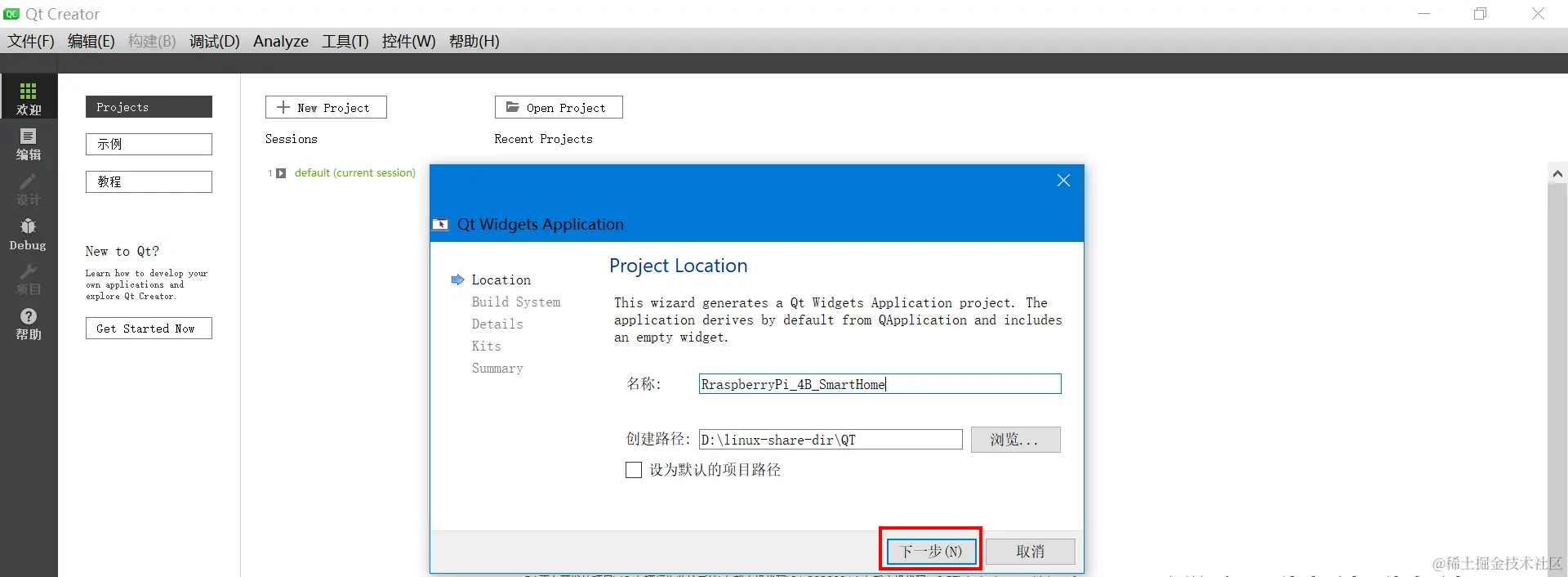Open the 编辑(E) menu
Screen dimensions: 1568x577
[x=91, y=41]
